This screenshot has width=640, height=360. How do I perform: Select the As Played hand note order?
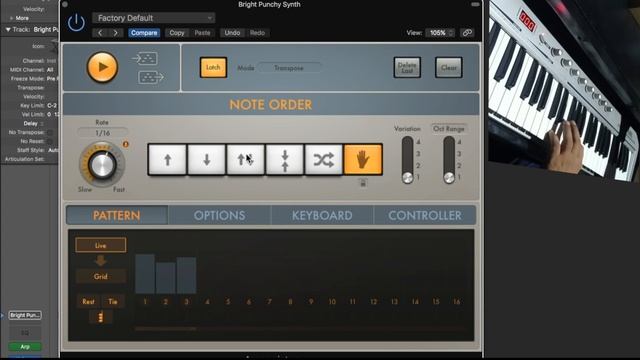[x=363, y=160]
